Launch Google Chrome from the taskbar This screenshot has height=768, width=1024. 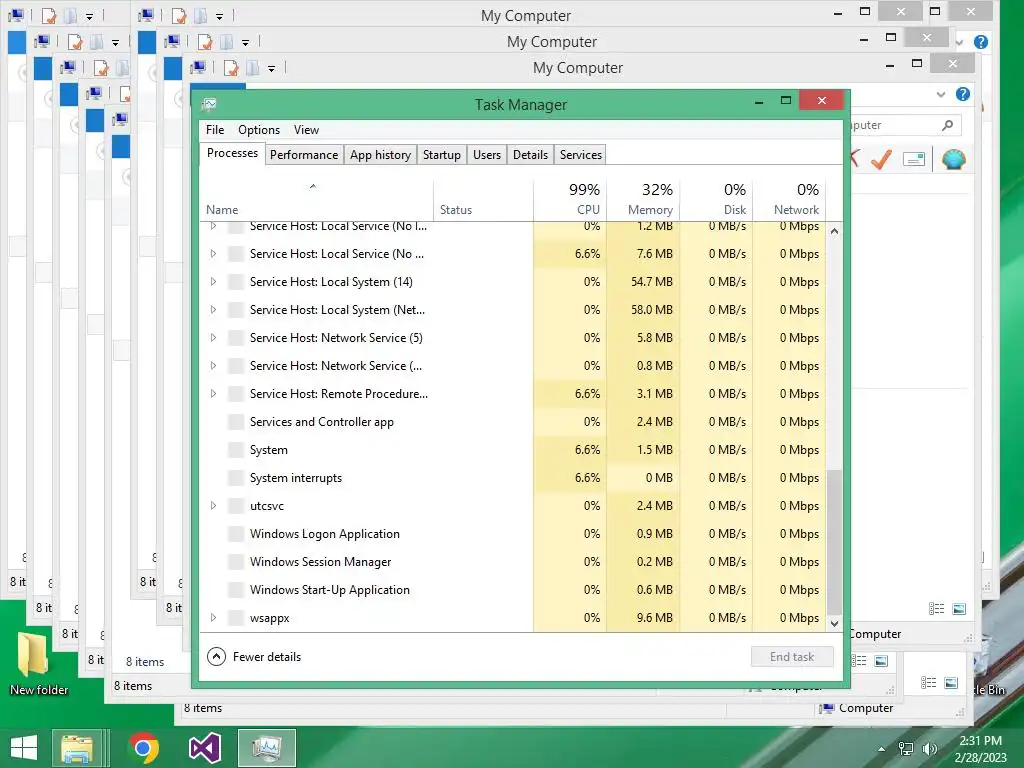point(144,748)
